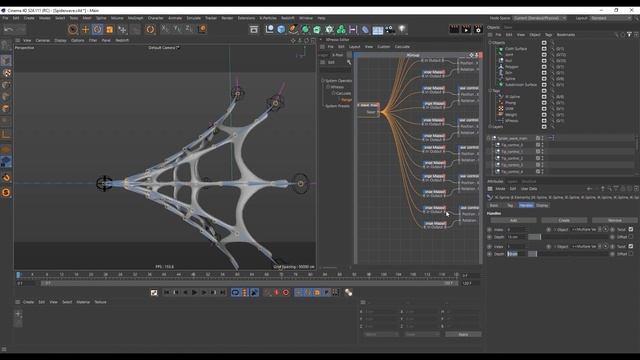Select the Model mode icon
The height and width of the screenshot is (360, 640).
6,60
